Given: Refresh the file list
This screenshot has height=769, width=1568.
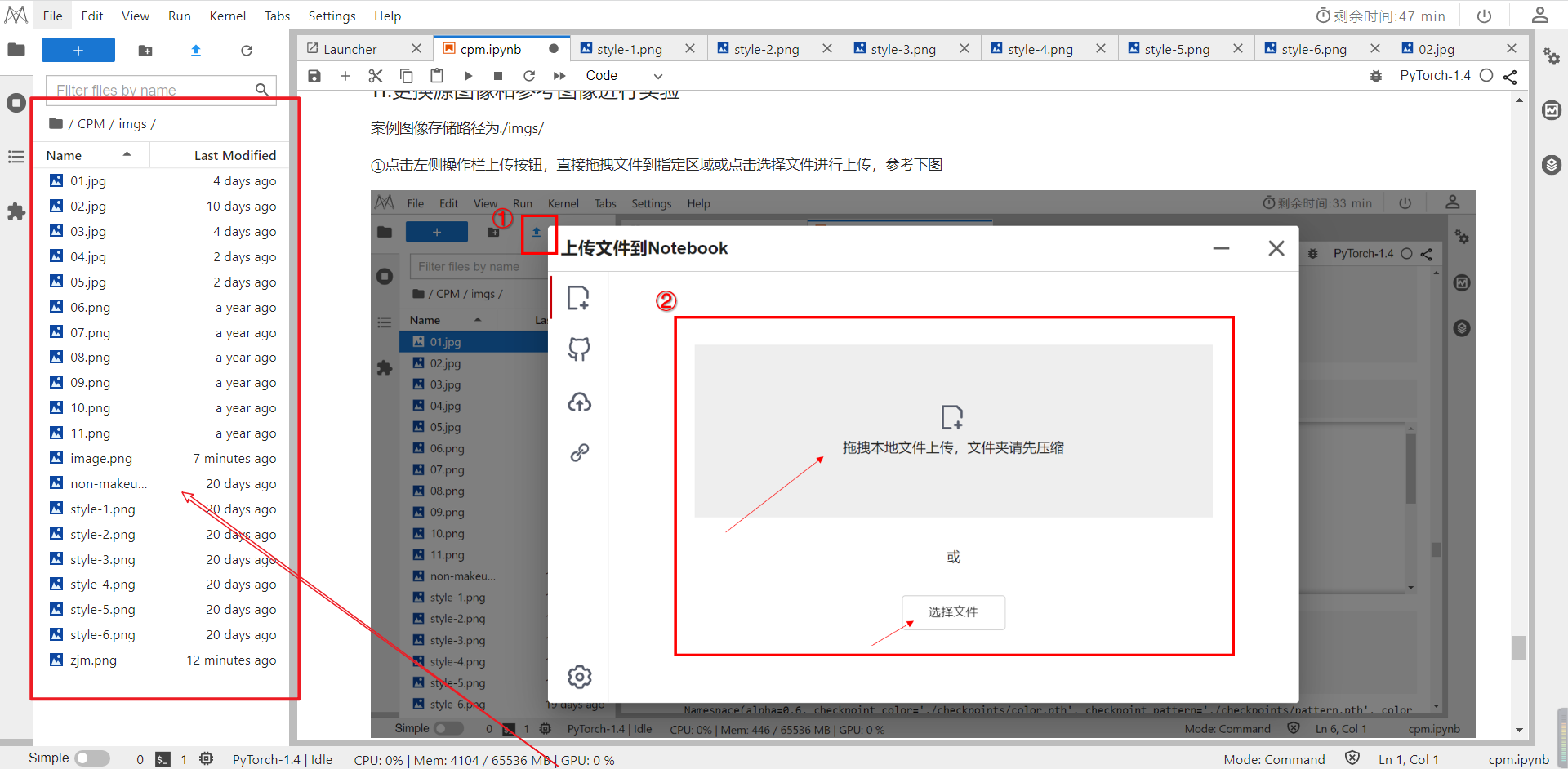Looking at the screenshot, I should click(x=247, y=51).
